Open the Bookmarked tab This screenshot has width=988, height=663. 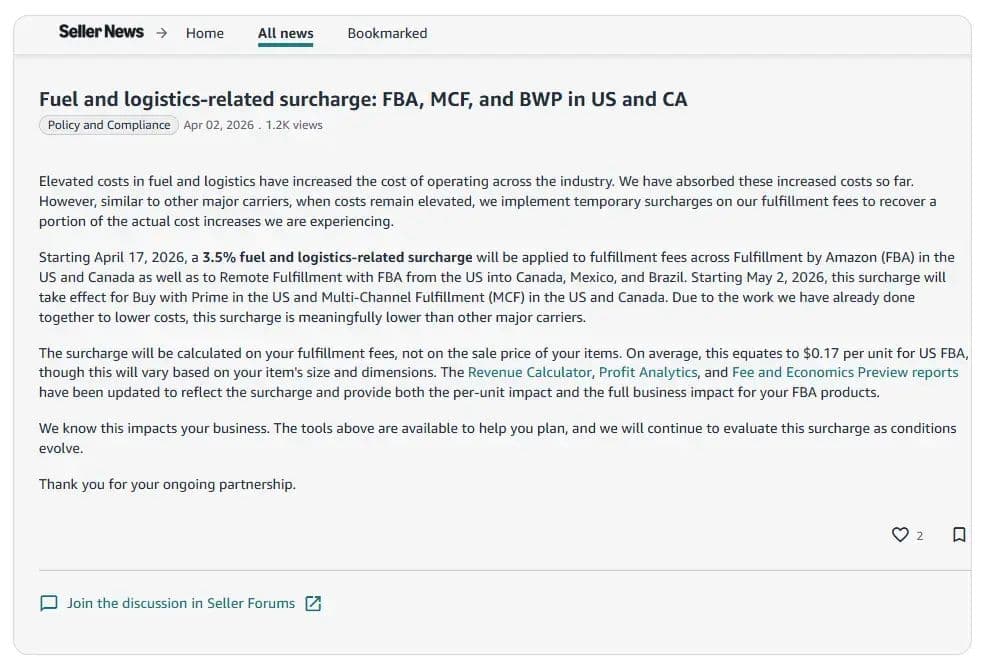pyautogui.click(x=387, y=33)
